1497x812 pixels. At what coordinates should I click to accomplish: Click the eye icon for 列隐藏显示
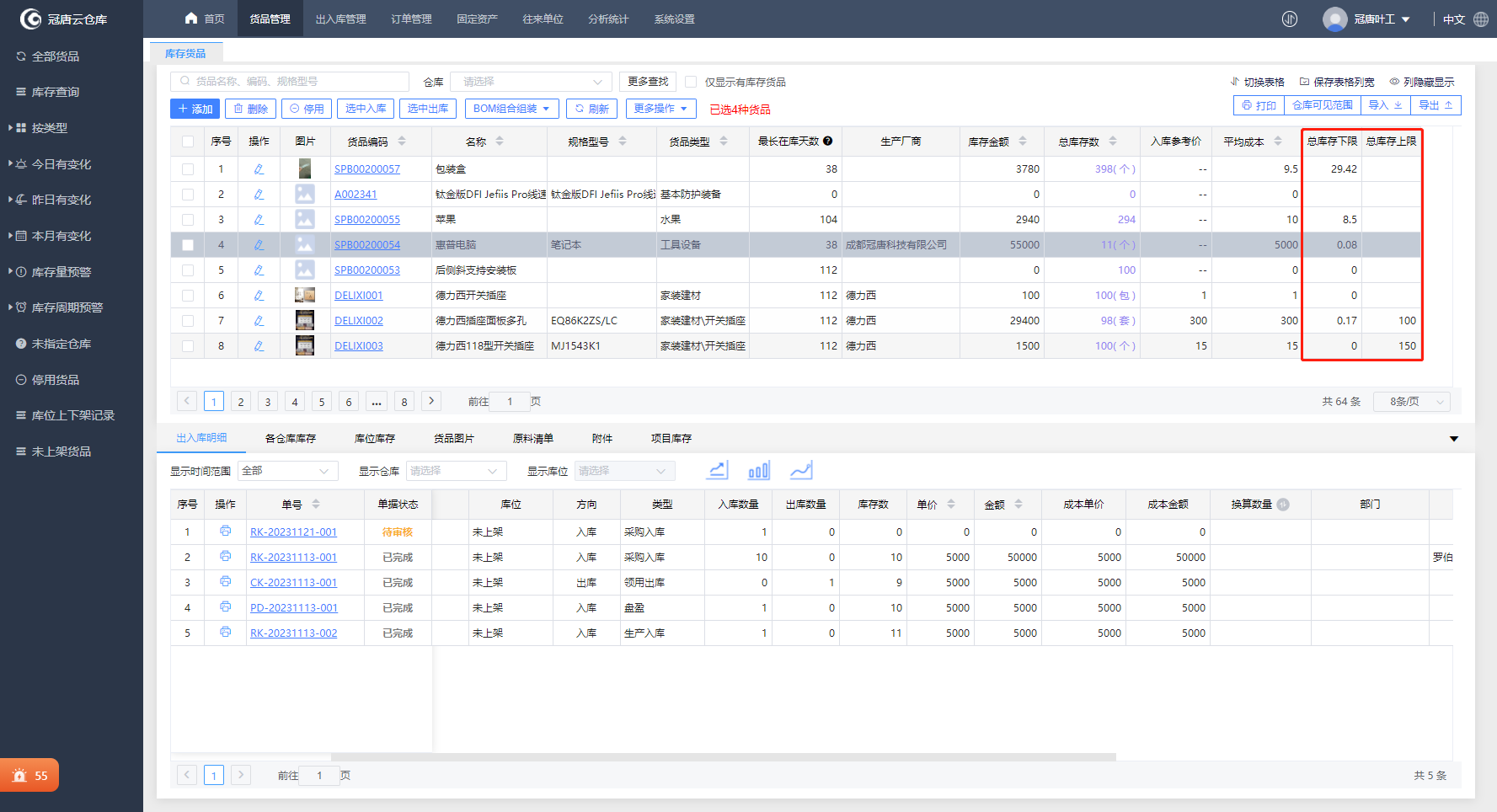pos(1394,82)
